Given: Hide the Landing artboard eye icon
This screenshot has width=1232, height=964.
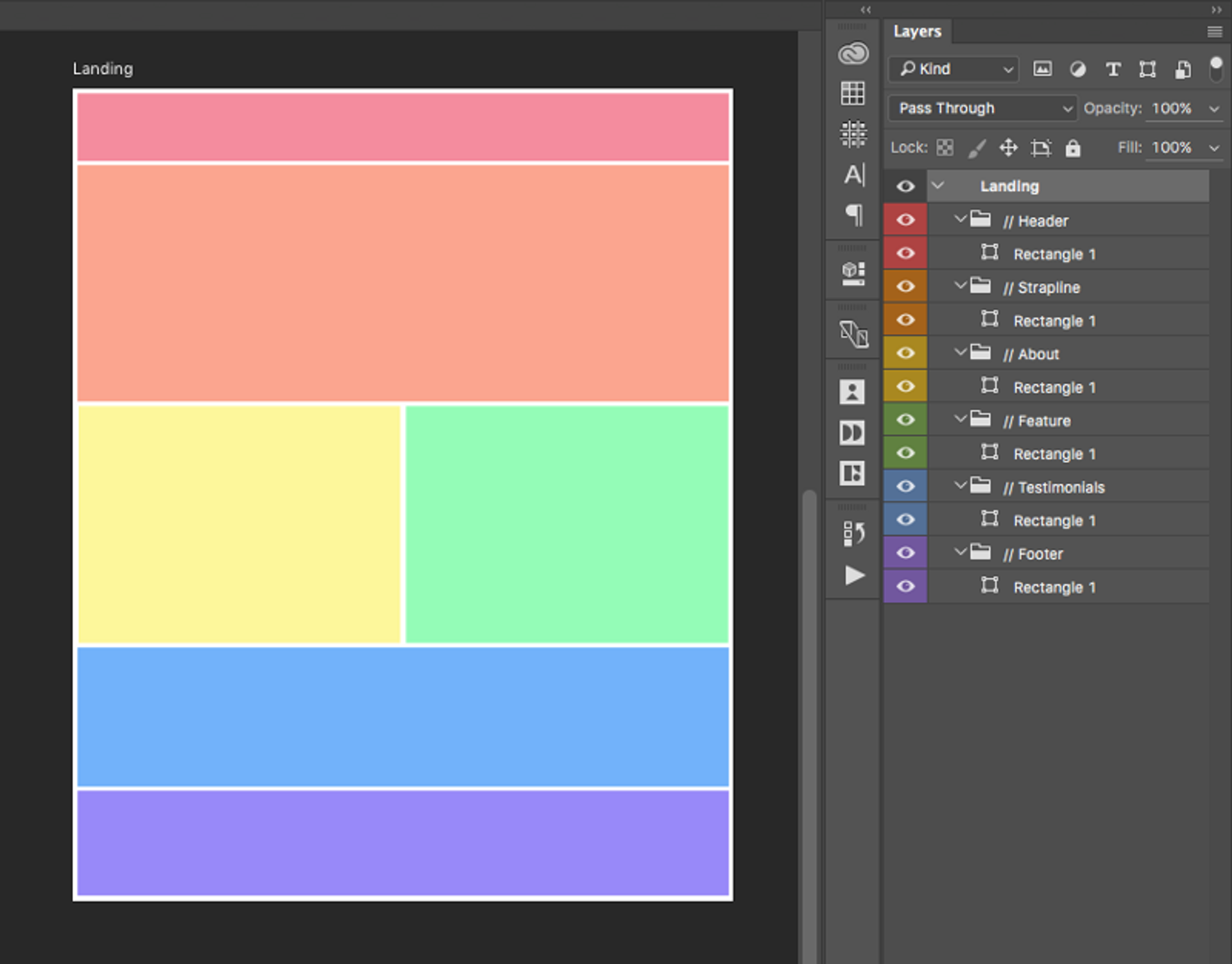Looking at the screenshot, I should tap(905, 186).
